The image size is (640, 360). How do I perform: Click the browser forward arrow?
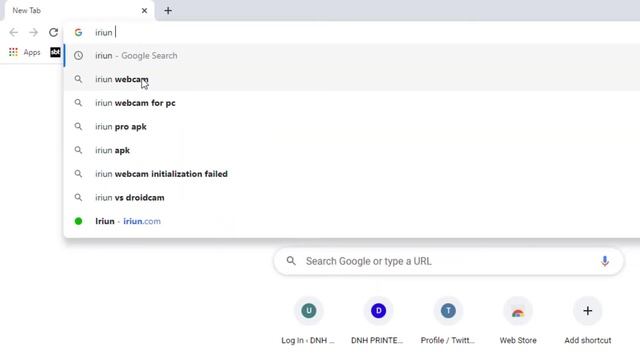tap(33, 32)
